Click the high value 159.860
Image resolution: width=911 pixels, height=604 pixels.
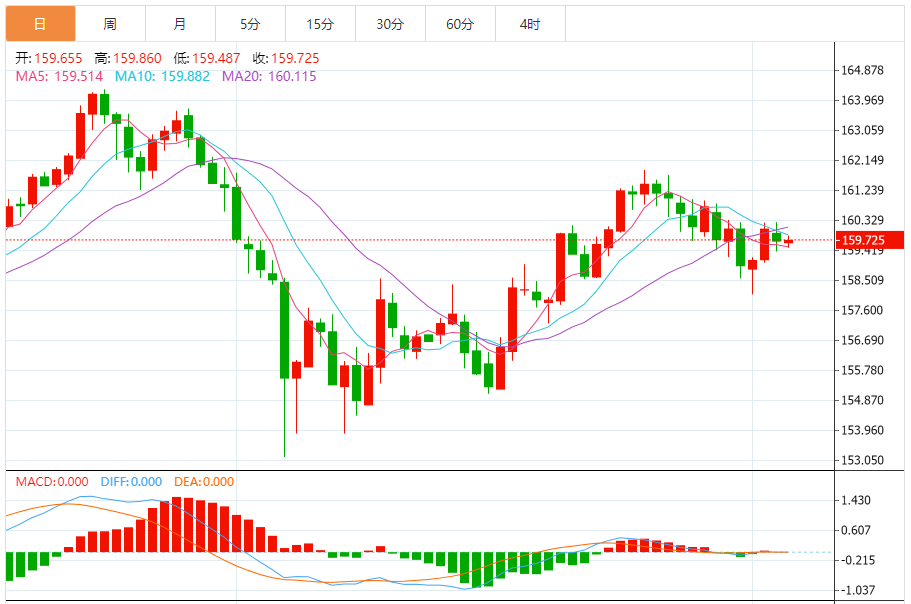(137, 58)
